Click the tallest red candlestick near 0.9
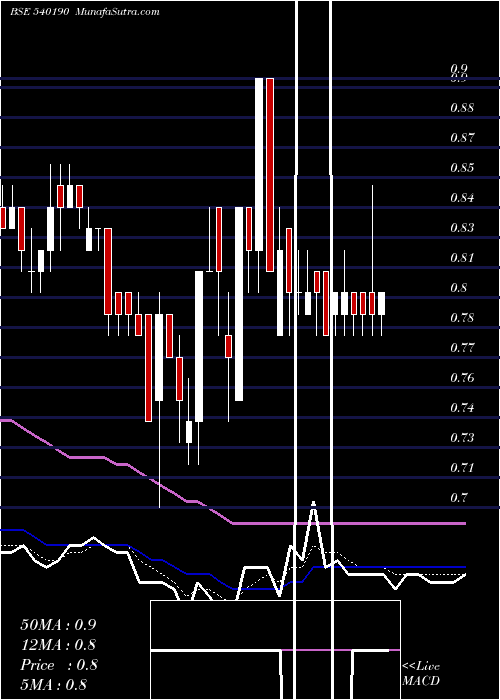 [x=270, y=175]
